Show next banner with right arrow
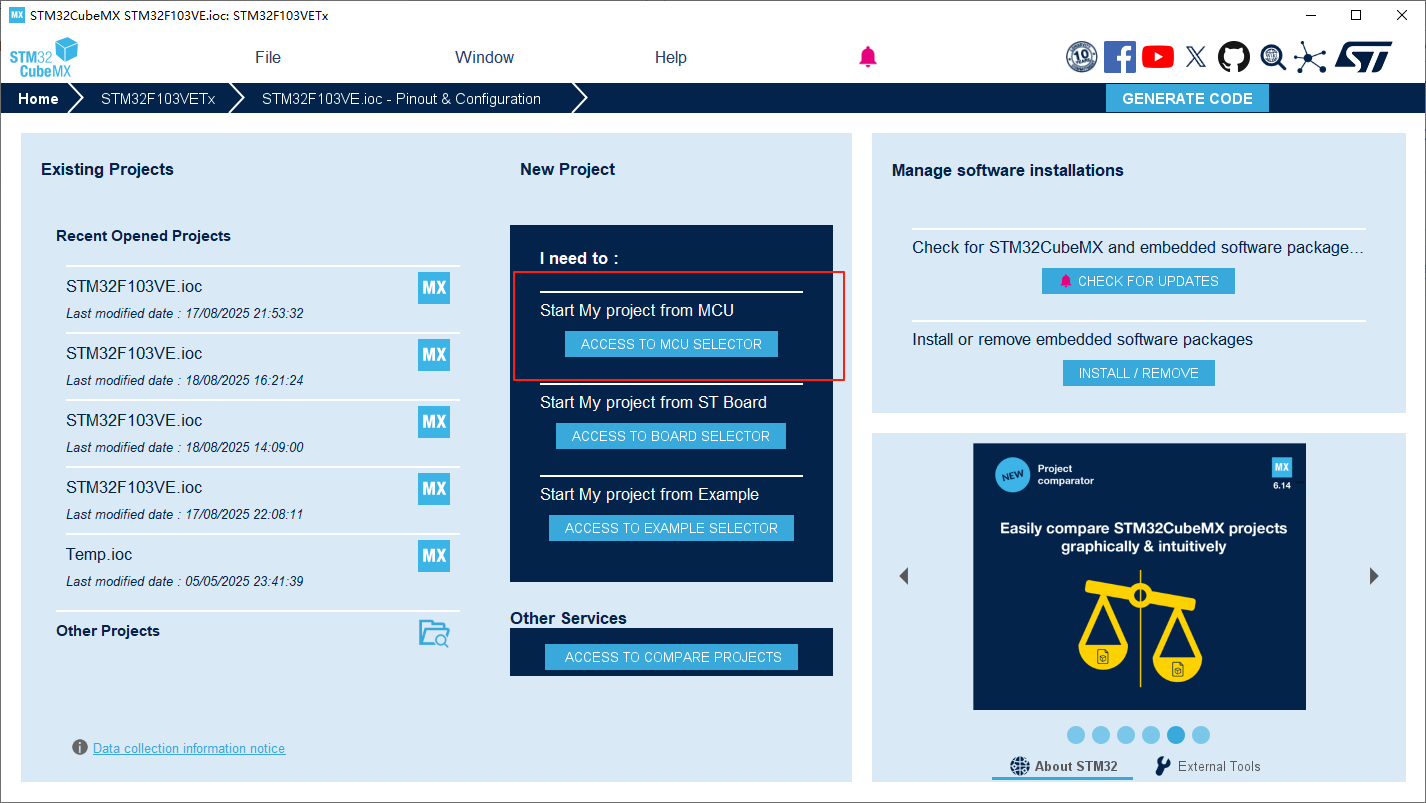 click(1373, 576)
